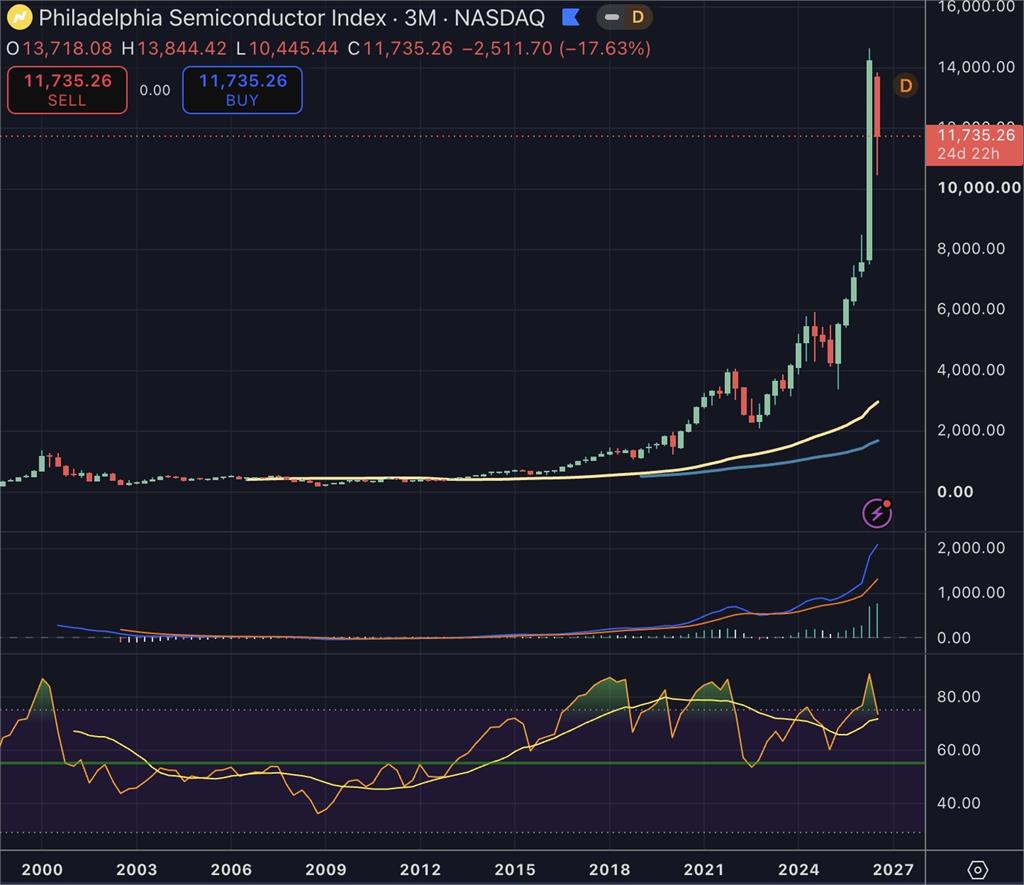Click the open price value 13,718.08

[67, 48]
